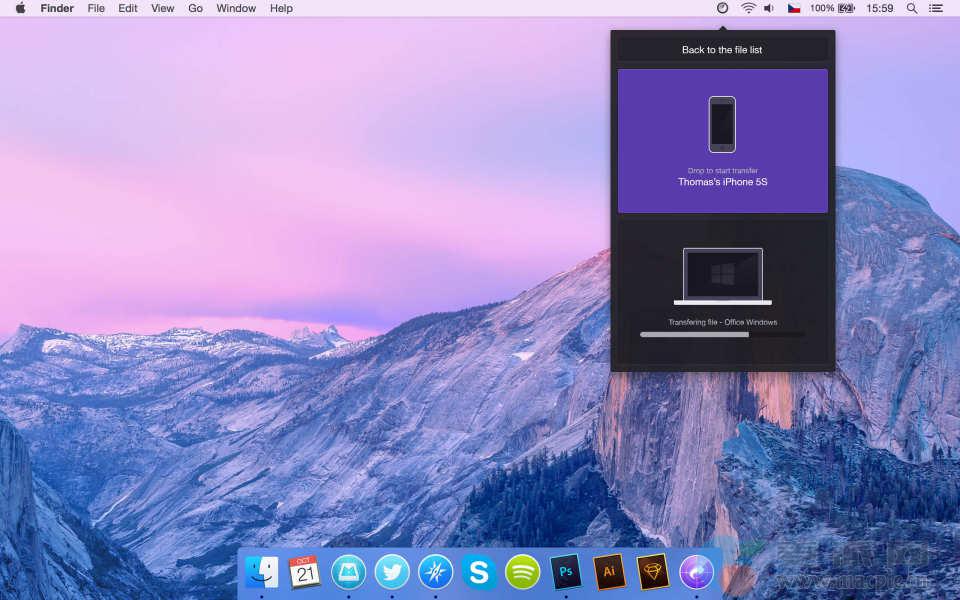Screen dimensions: 960x600
Task: Click the file transfer app menu bar icon
Action: (723, 8)
